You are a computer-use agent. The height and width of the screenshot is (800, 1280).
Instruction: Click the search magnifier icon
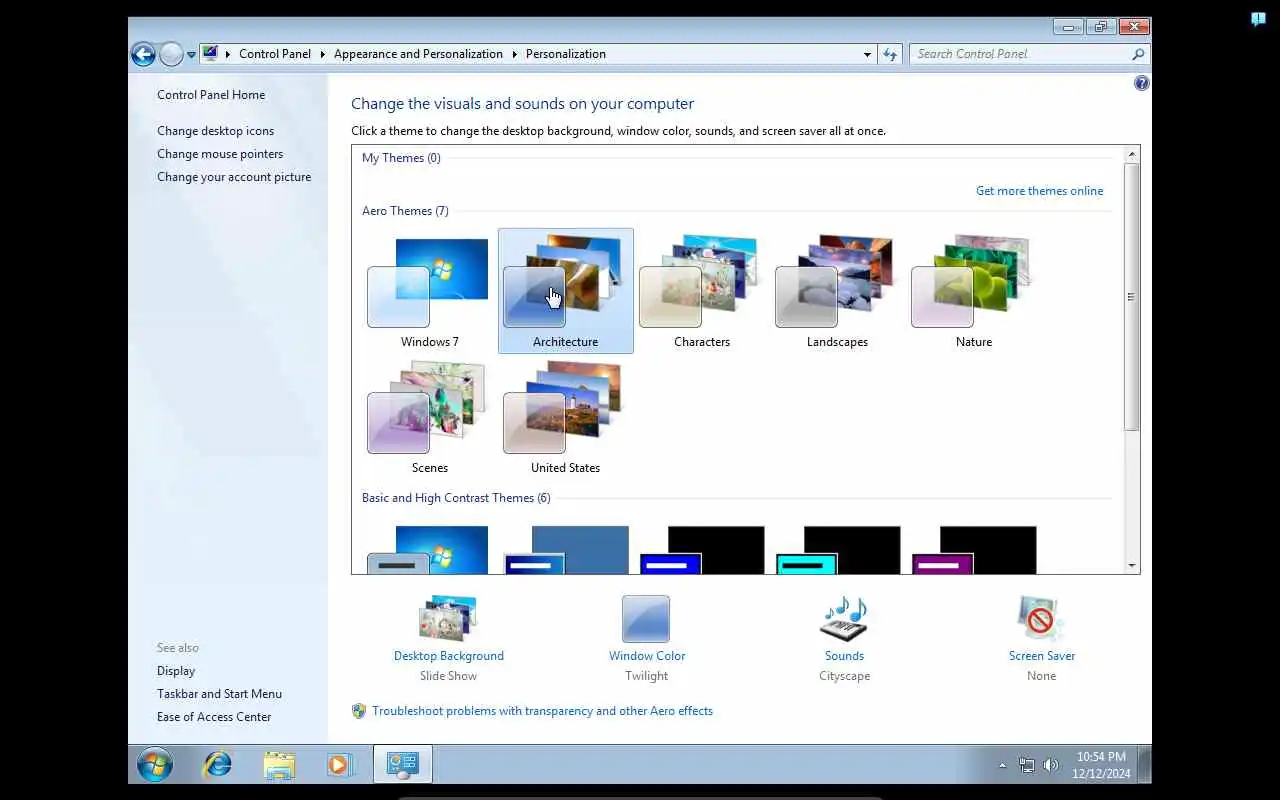point(1138,54)
